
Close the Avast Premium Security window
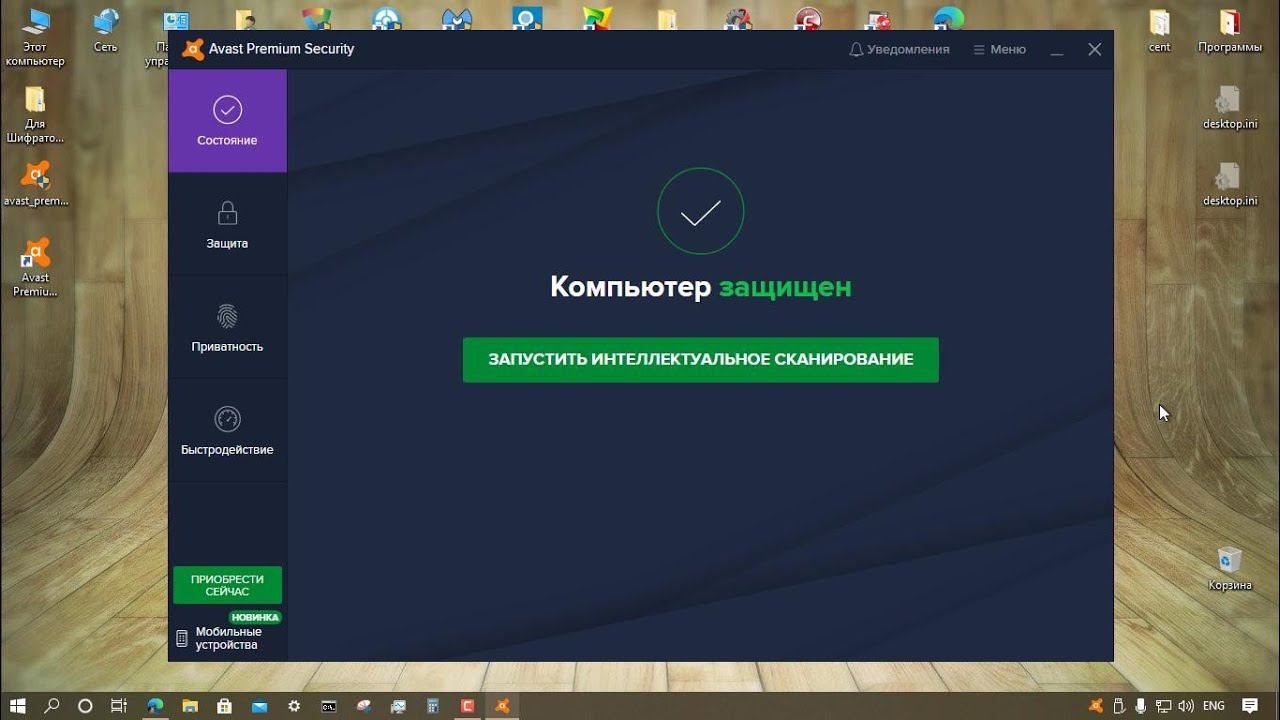(x=1095, y=49)
